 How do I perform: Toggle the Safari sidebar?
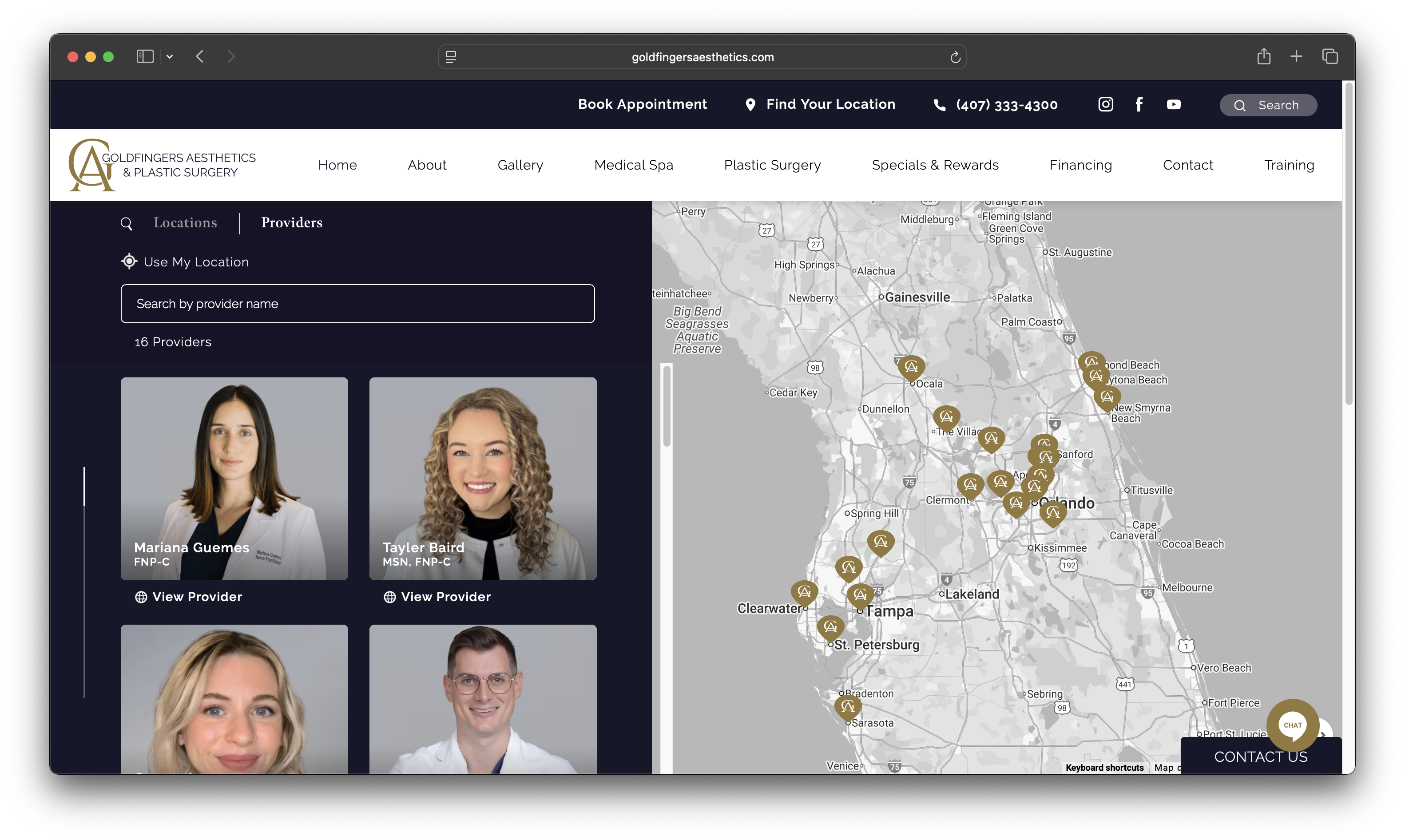tap(145, 56)
